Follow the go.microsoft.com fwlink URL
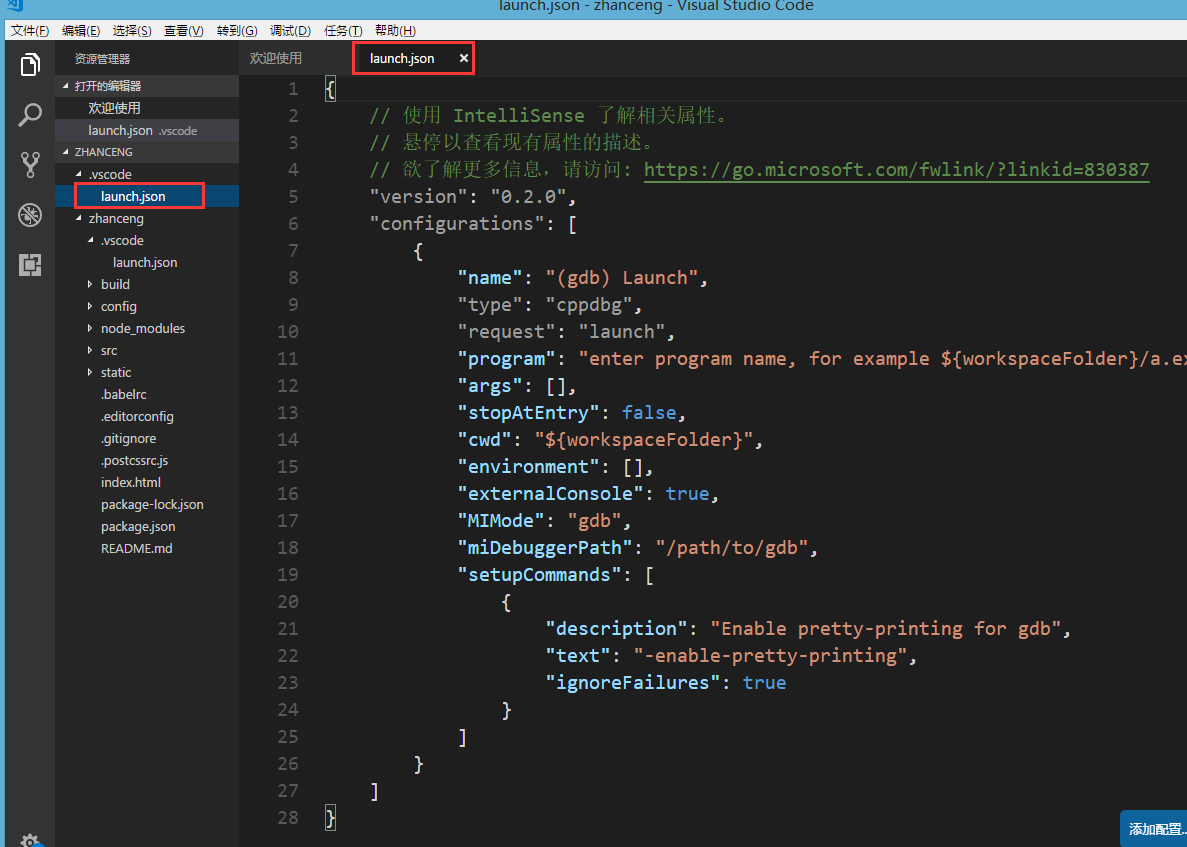1187x847 pixels. click(896, 170)
